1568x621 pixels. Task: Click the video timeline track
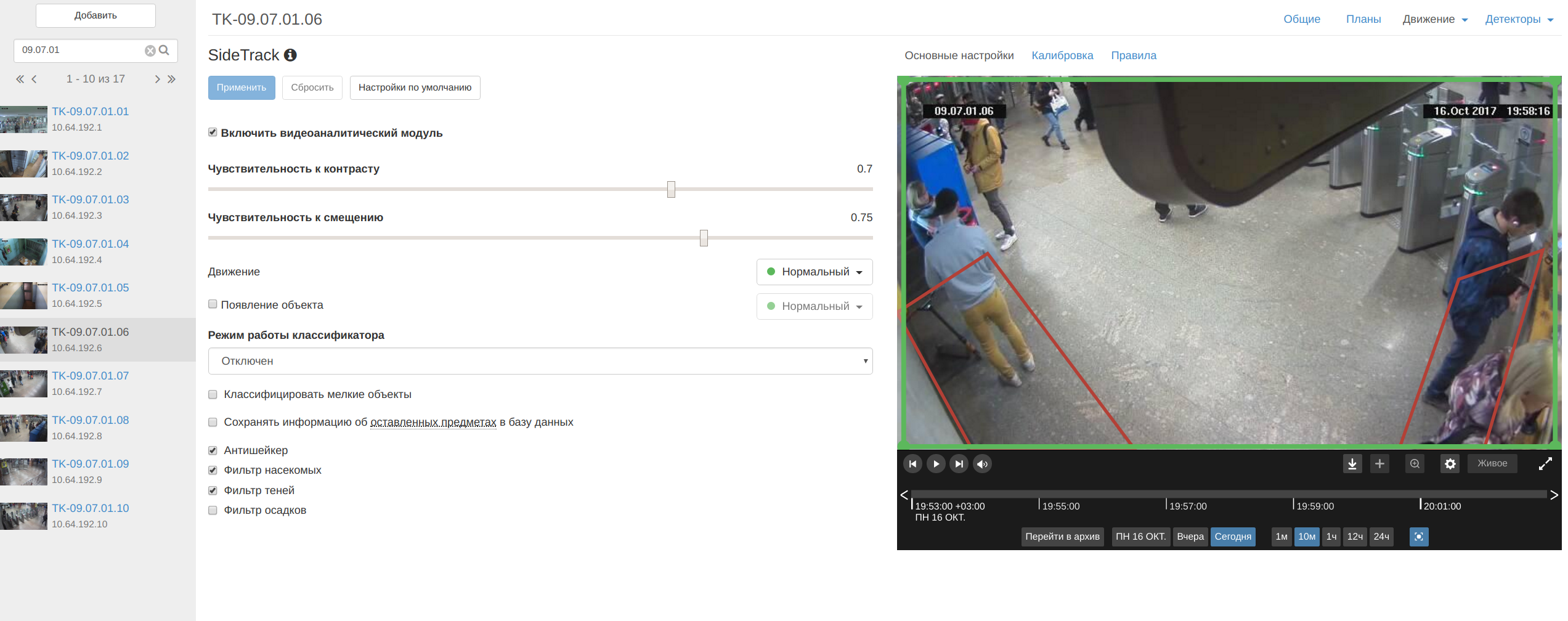1229,494
